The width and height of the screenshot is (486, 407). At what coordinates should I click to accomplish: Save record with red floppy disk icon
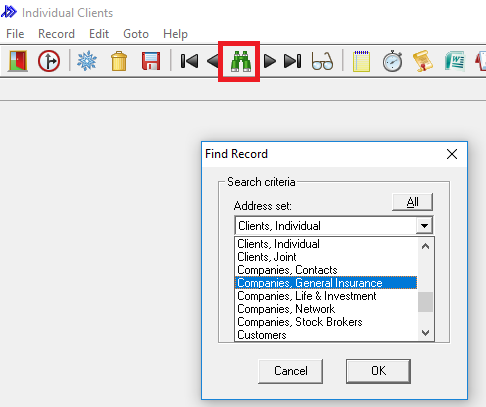pos(151,61)
